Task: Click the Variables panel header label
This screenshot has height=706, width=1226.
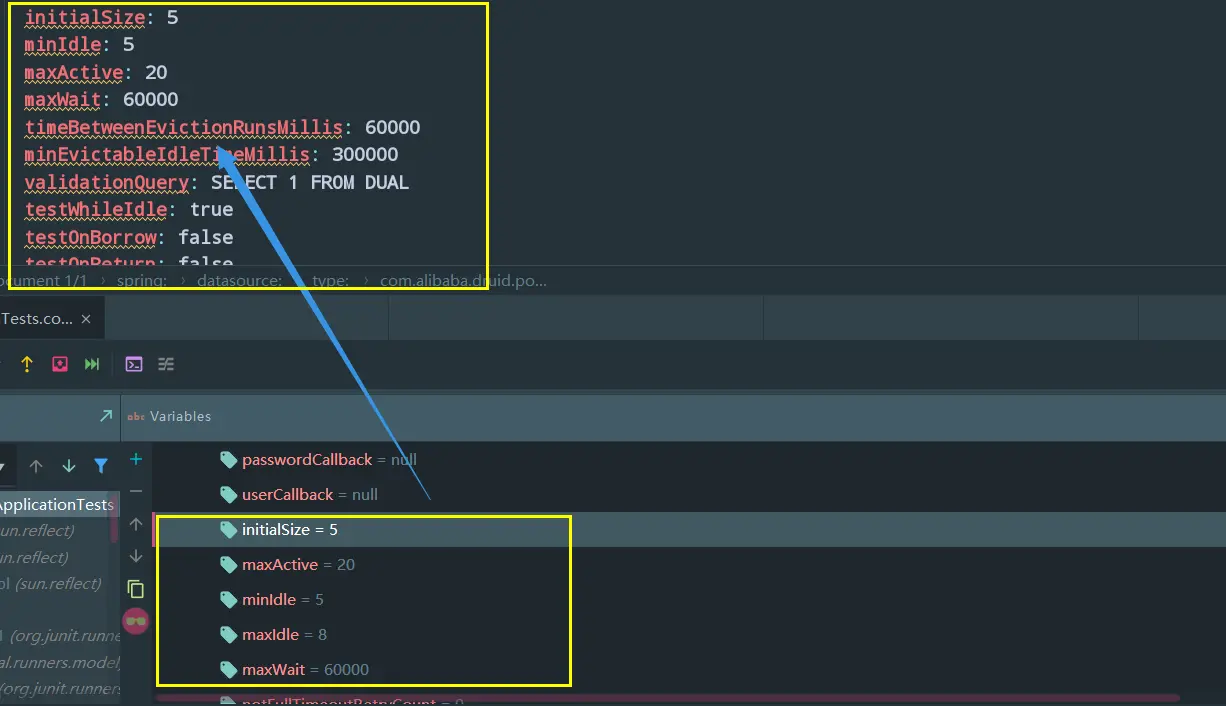Action: (181, 416)
